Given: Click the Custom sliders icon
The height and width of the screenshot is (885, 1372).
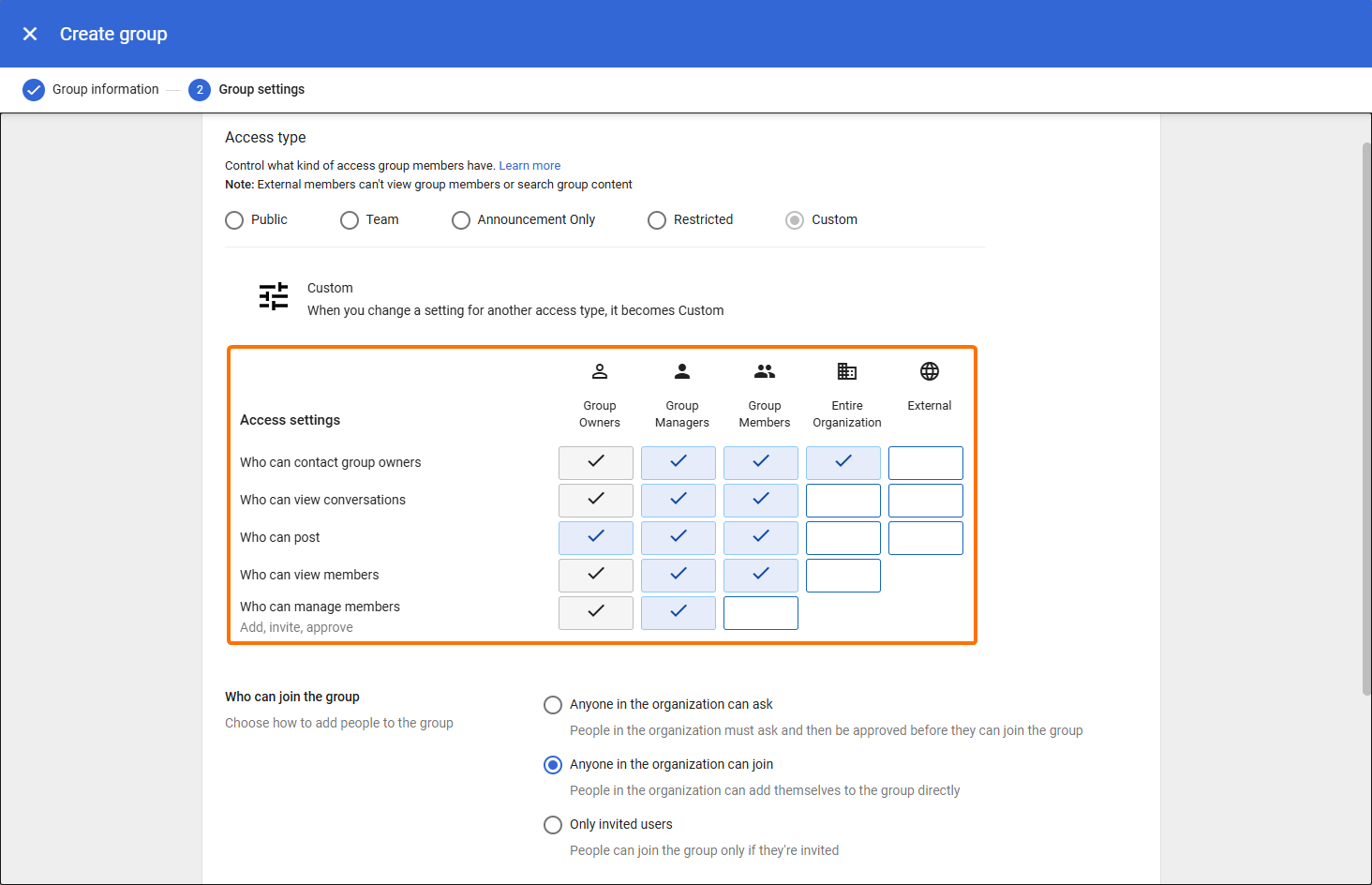Looking at the screenshot, I should (x=274, y=297).
